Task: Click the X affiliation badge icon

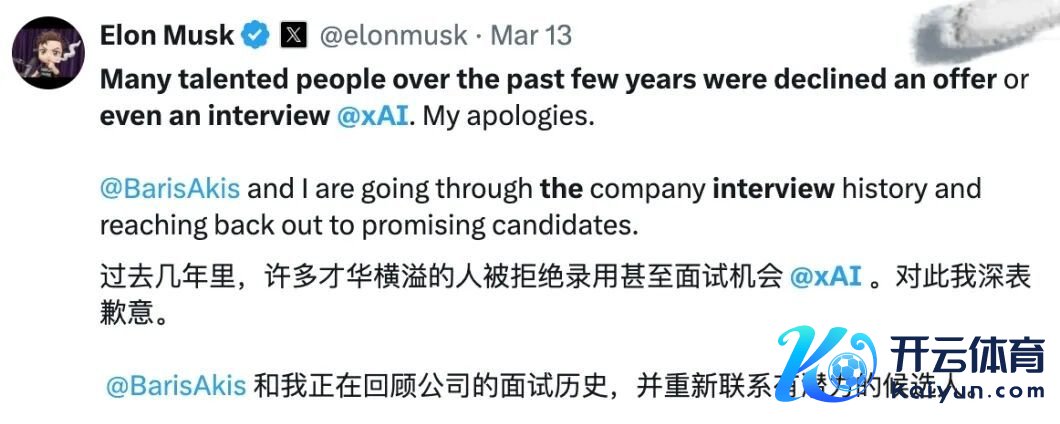Action: 293,36
